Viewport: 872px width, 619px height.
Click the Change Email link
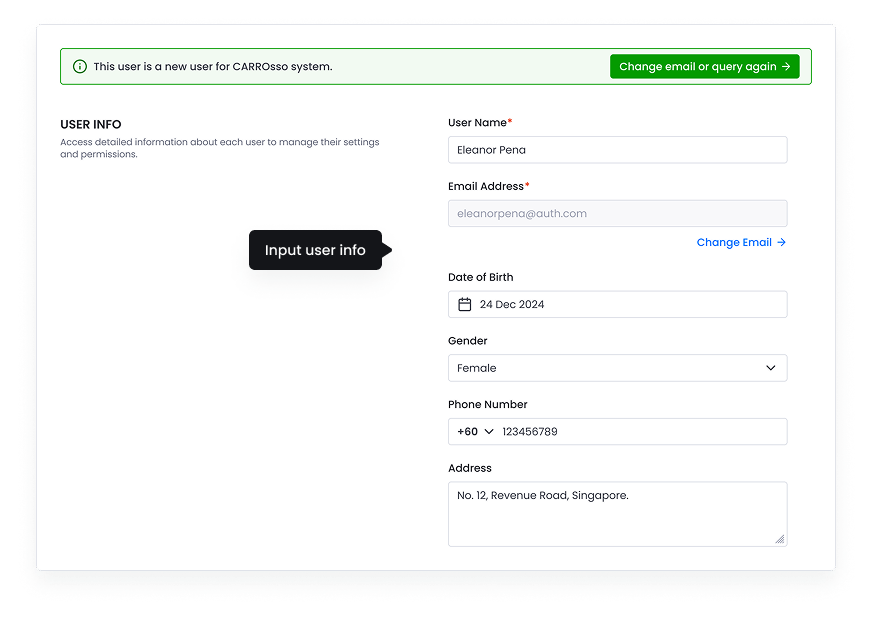(x=734, y=242)
